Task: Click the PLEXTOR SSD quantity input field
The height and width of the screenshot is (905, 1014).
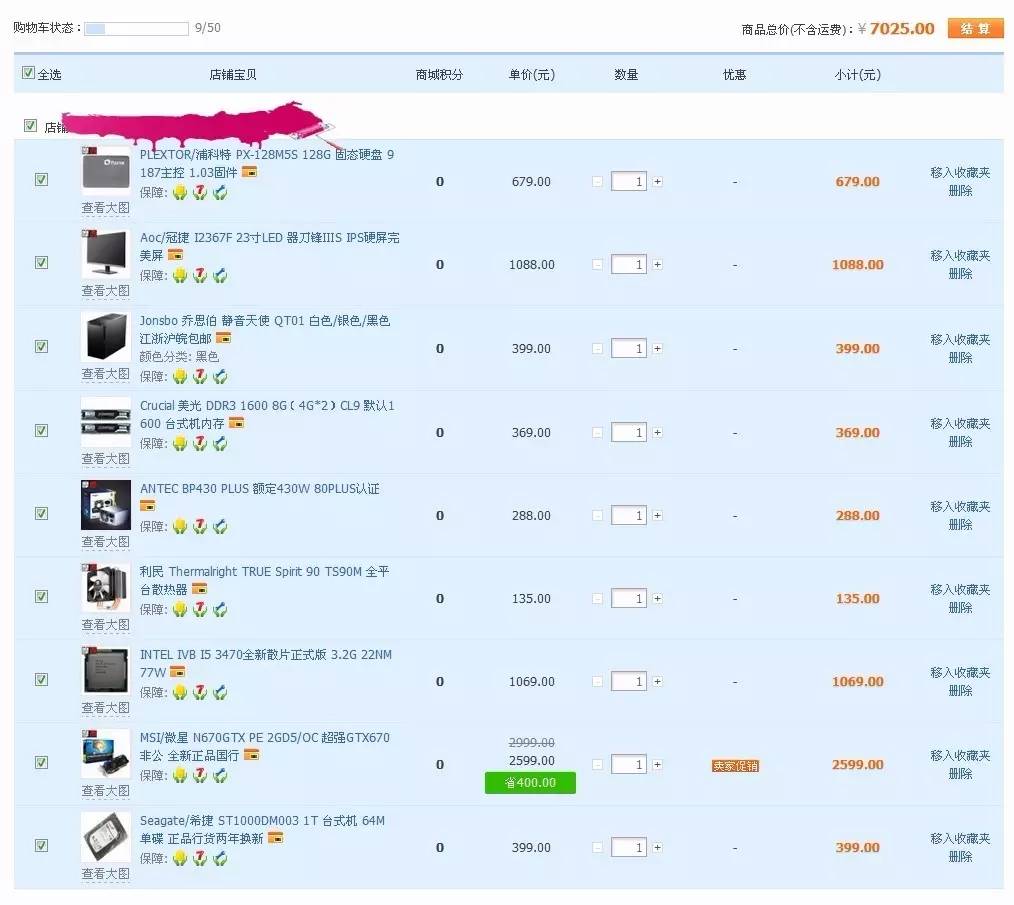Action: click(629, 182)
